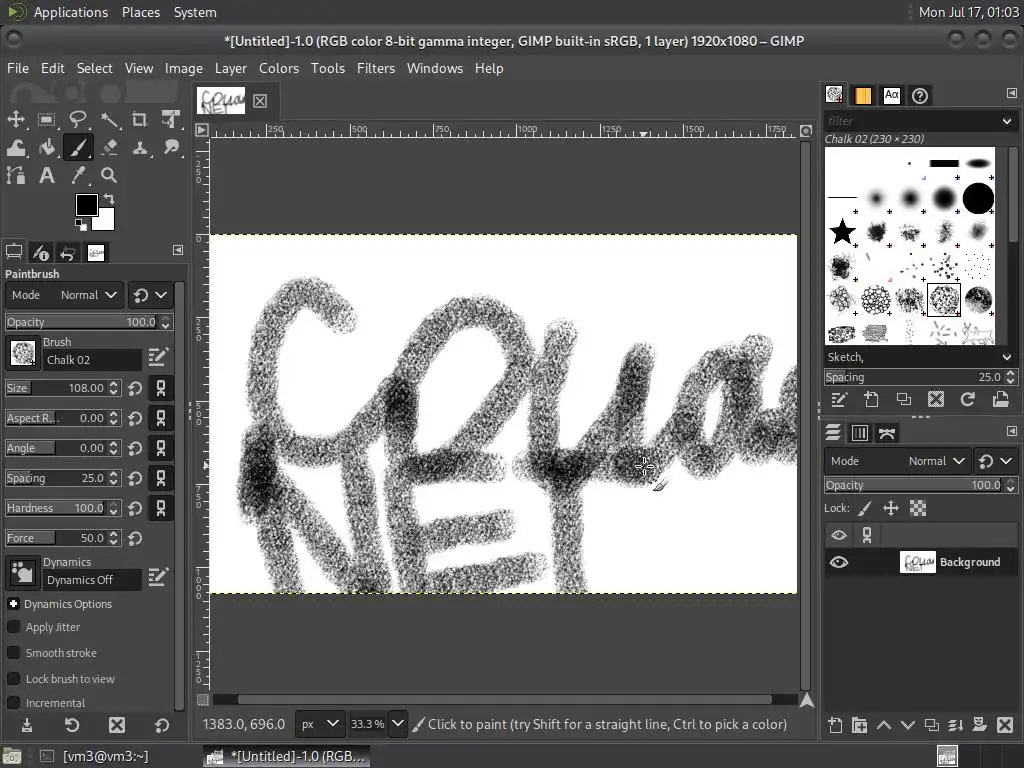The width and height of the screenshot is (1024, 768).
Task: Enable Lock brush to view
Action: click(x=13, y=679)
